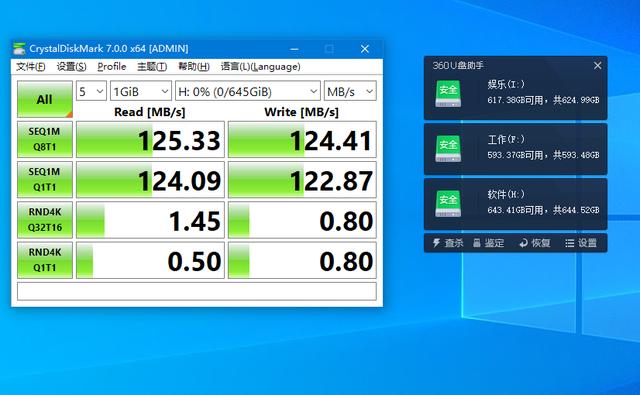Open the 帮助(H) menu
The image size is (640, 395).
coord(194,67)
